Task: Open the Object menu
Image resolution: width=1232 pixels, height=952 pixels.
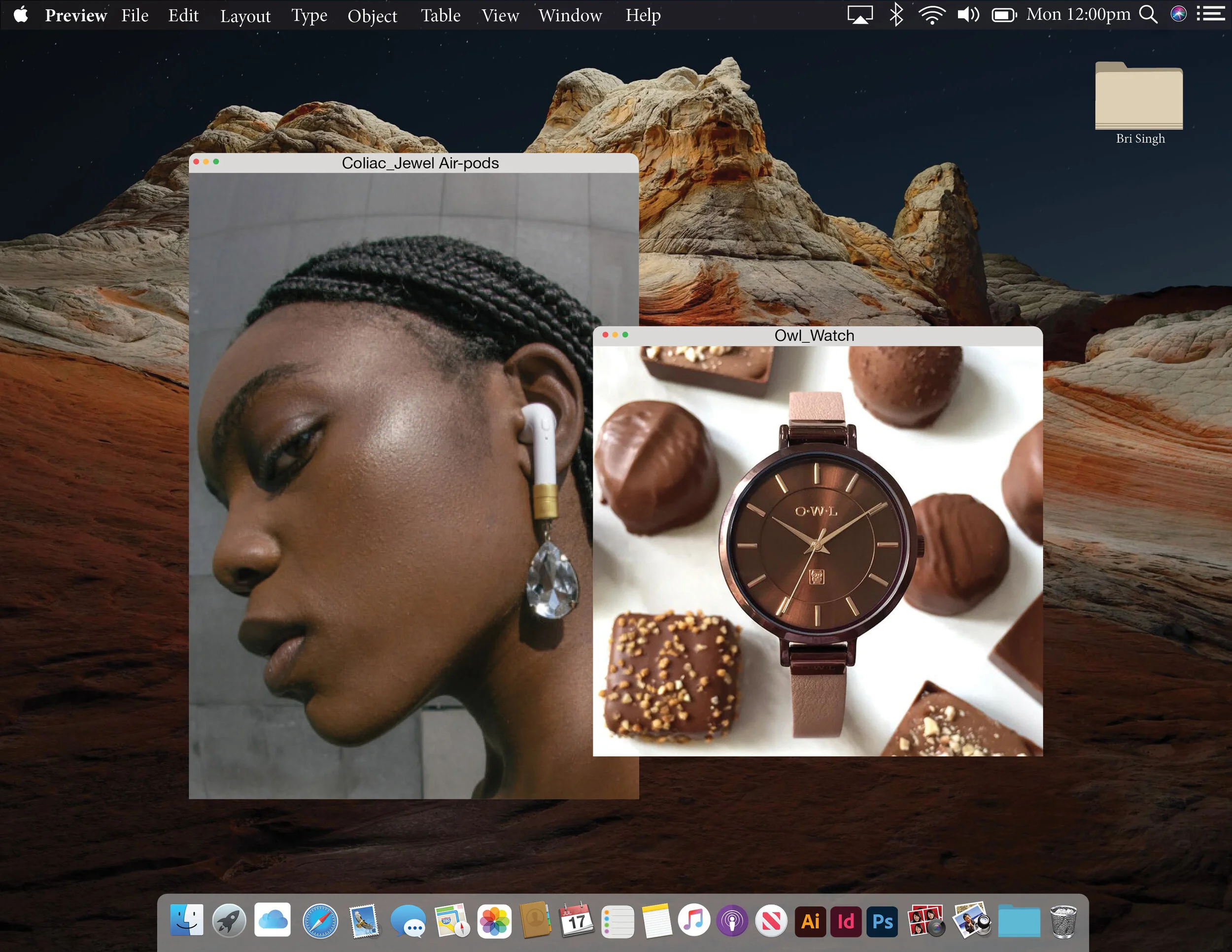Action: (372, 15)
